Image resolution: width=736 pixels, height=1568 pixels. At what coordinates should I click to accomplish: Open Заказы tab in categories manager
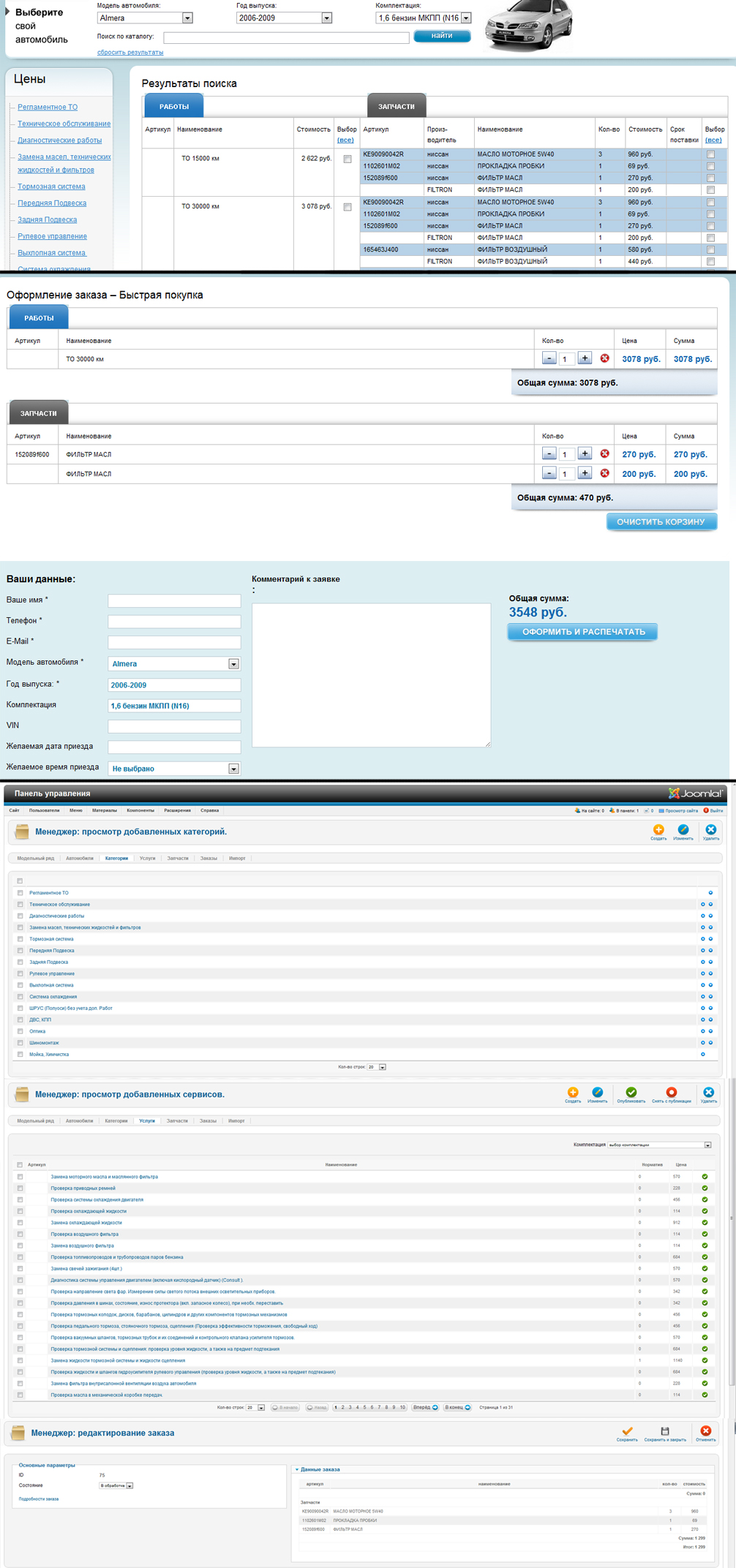pos(209,858)
